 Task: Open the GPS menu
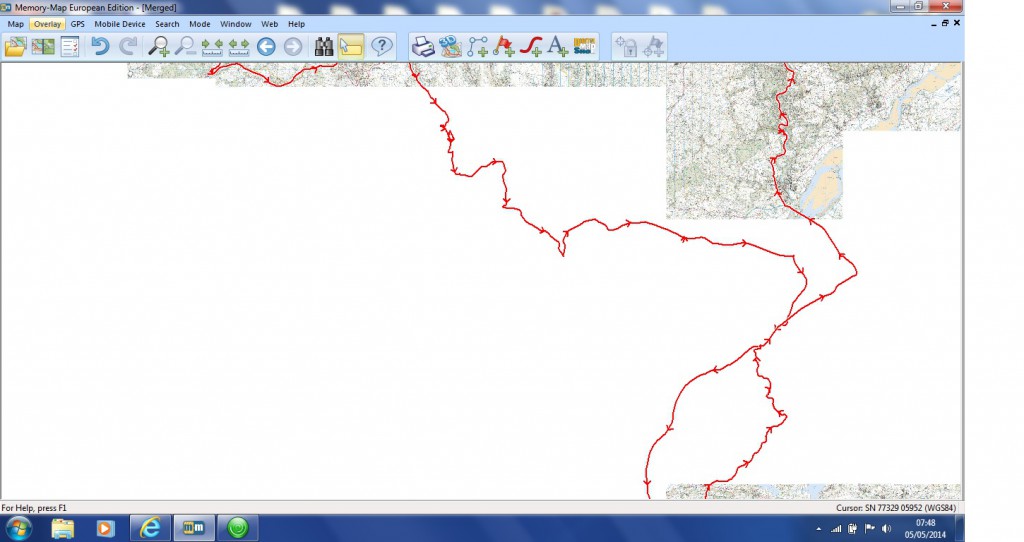pos(78,23)
